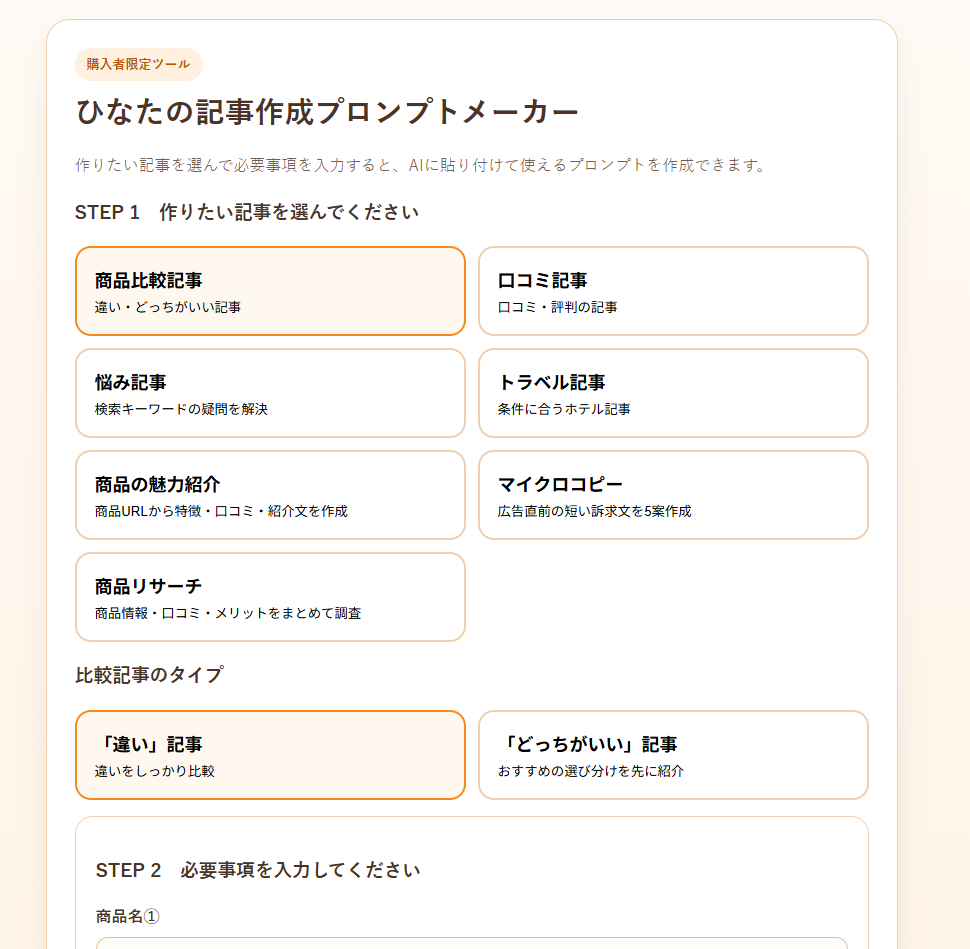This screenshot has width=970, height=949.
Task: Select the 「違い」記事 comparison type
Action: point(270,755)
